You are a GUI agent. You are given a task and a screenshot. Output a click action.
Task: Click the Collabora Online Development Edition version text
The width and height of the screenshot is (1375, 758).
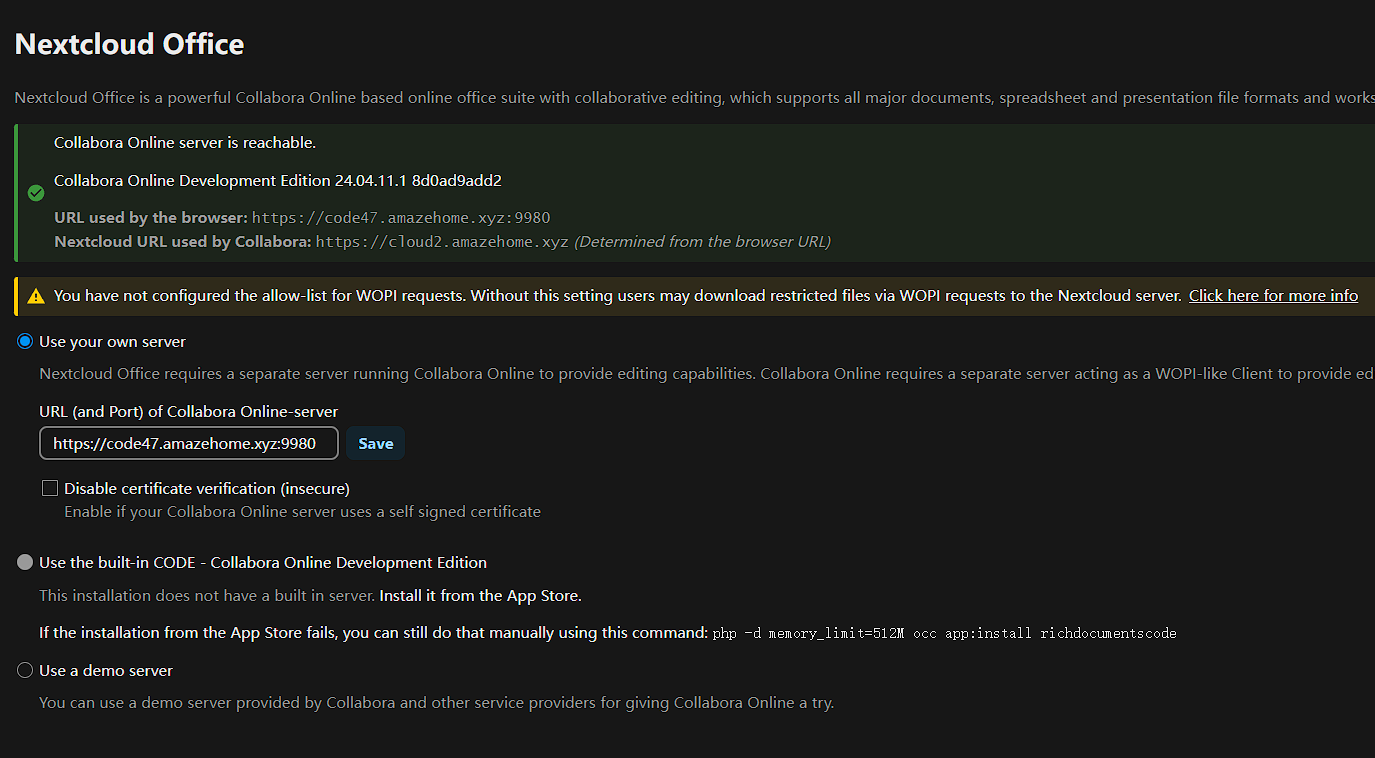pyautogui.click(x=278, y=180)
